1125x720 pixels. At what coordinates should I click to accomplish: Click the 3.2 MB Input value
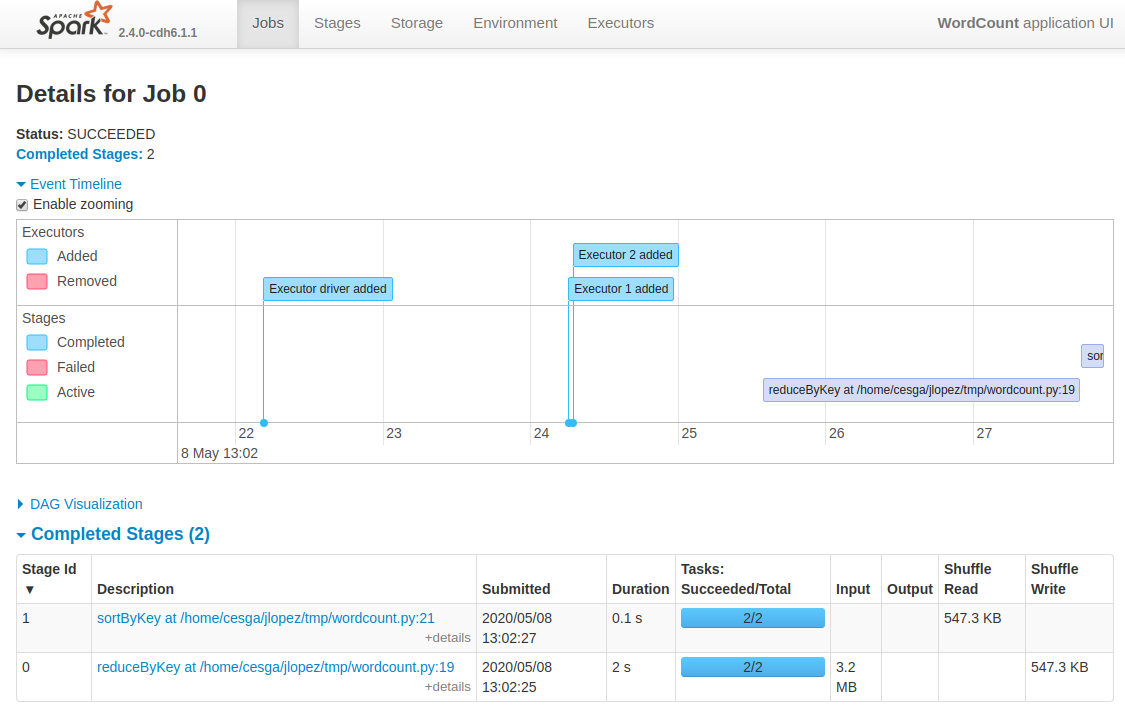847,677
